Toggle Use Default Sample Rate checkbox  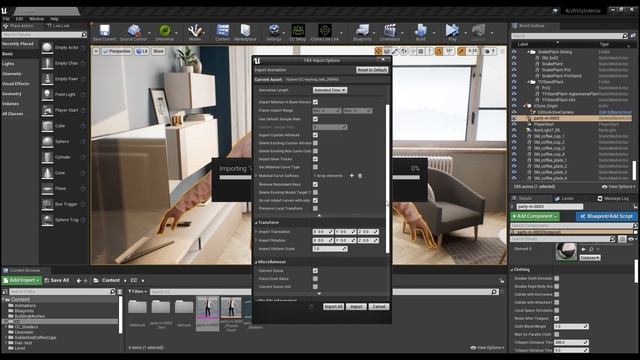315,119
